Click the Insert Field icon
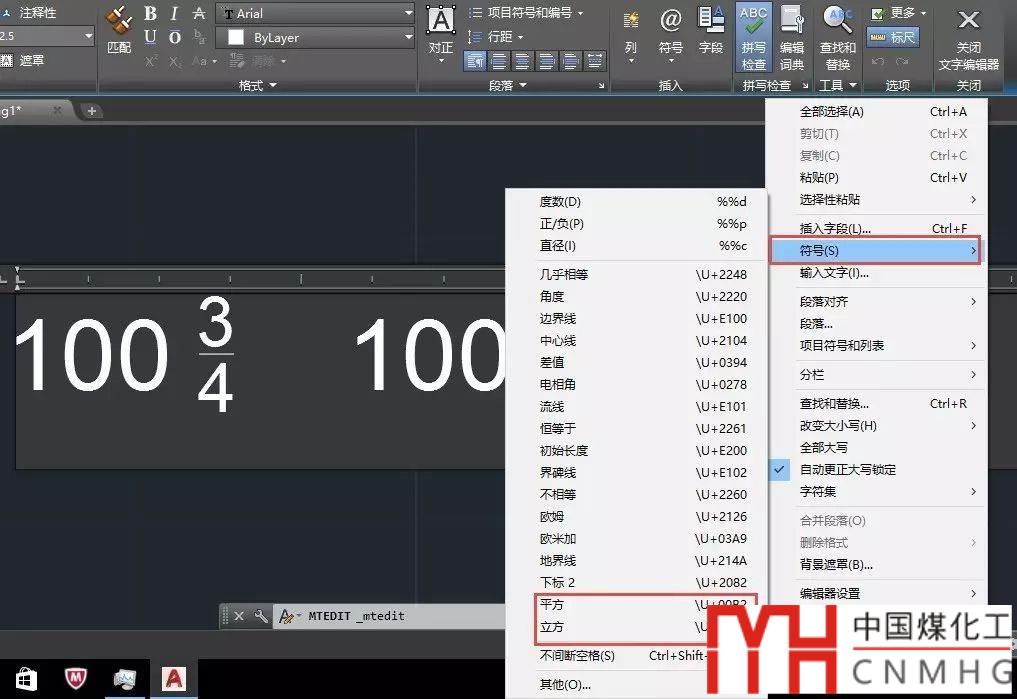1017x699 pixels. pyautogui.click(x=711, y=28)
